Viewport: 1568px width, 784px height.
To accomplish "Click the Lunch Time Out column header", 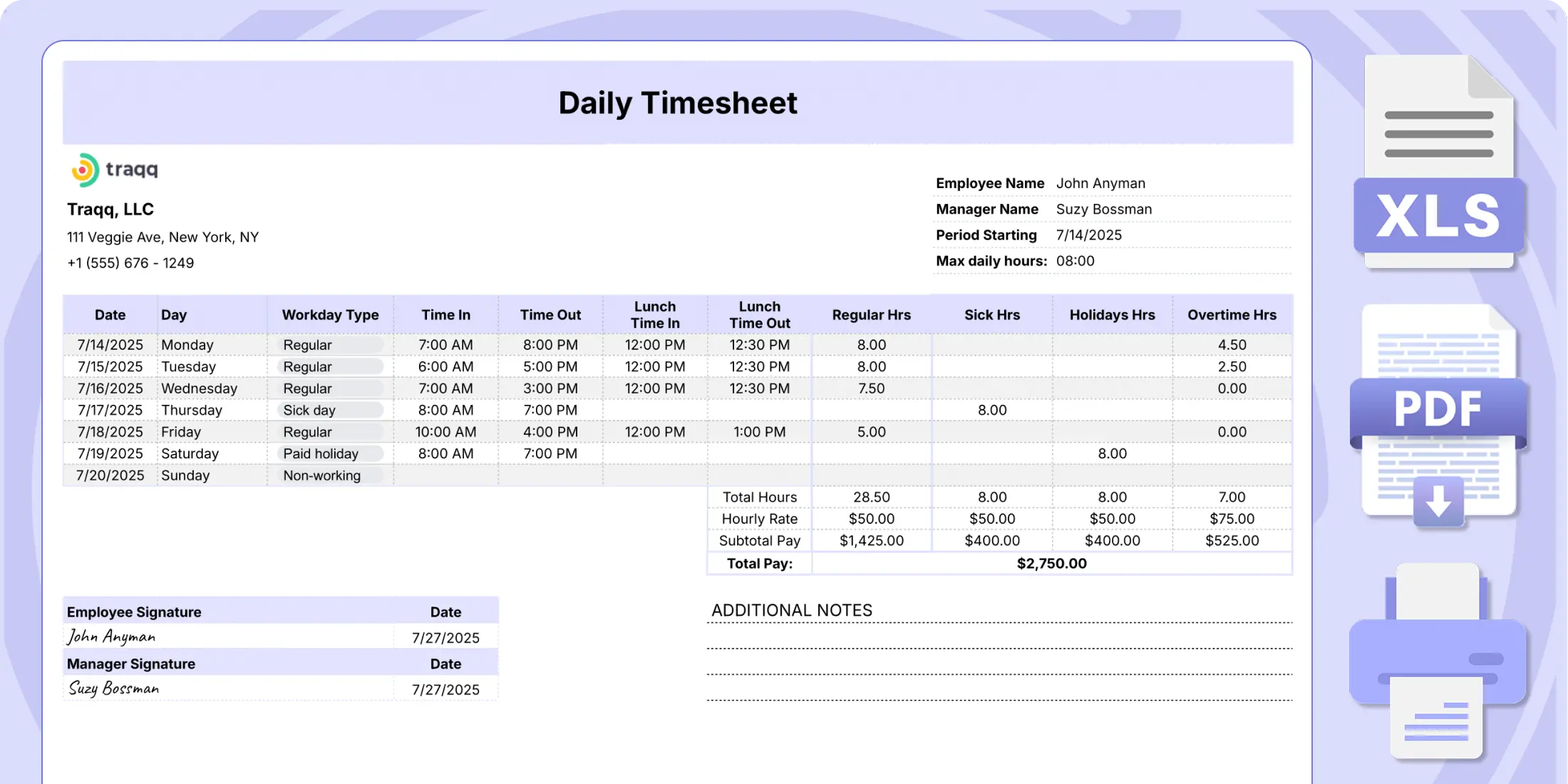I will click(759, 315).
